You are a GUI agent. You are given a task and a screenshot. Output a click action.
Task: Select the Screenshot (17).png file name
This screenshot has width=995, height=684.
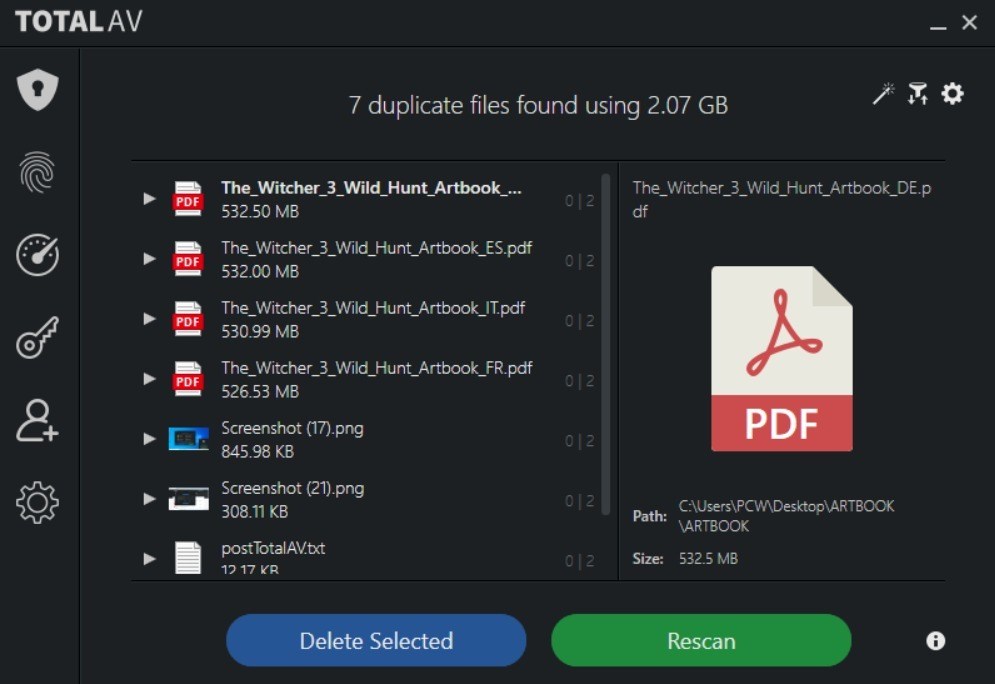click(x=293, y=429)
